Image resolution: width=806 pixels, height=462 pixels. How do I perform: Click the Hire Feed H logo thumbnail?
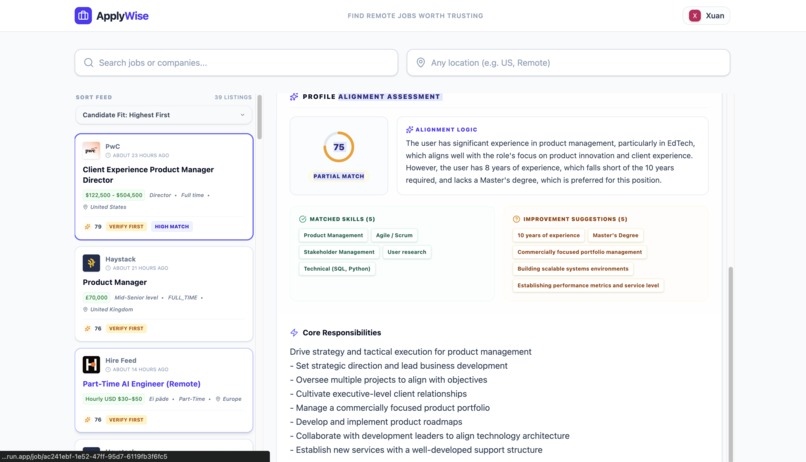(91, 364)
